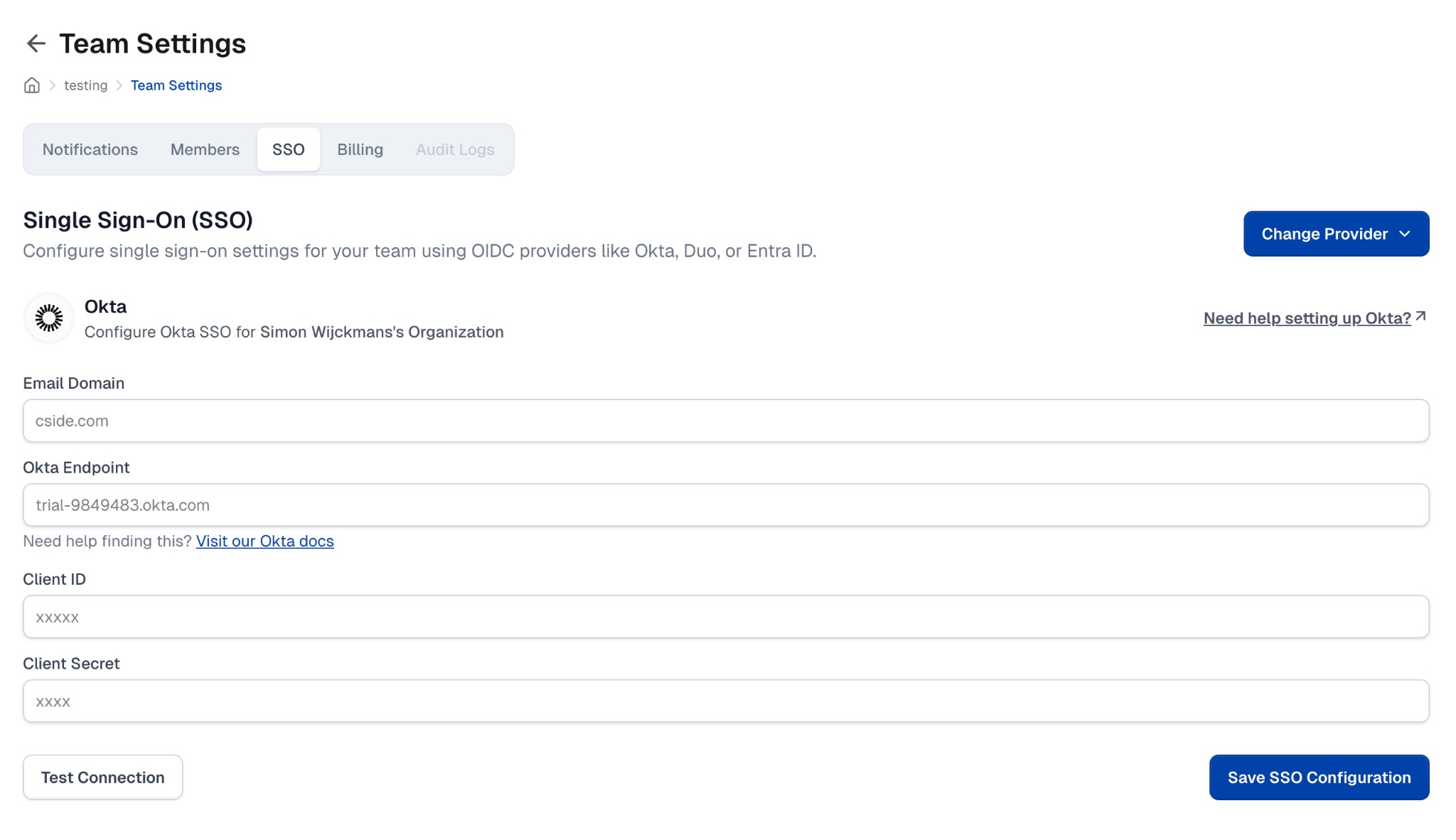Click the chevron on Change Provider button

pos(1406,233)
